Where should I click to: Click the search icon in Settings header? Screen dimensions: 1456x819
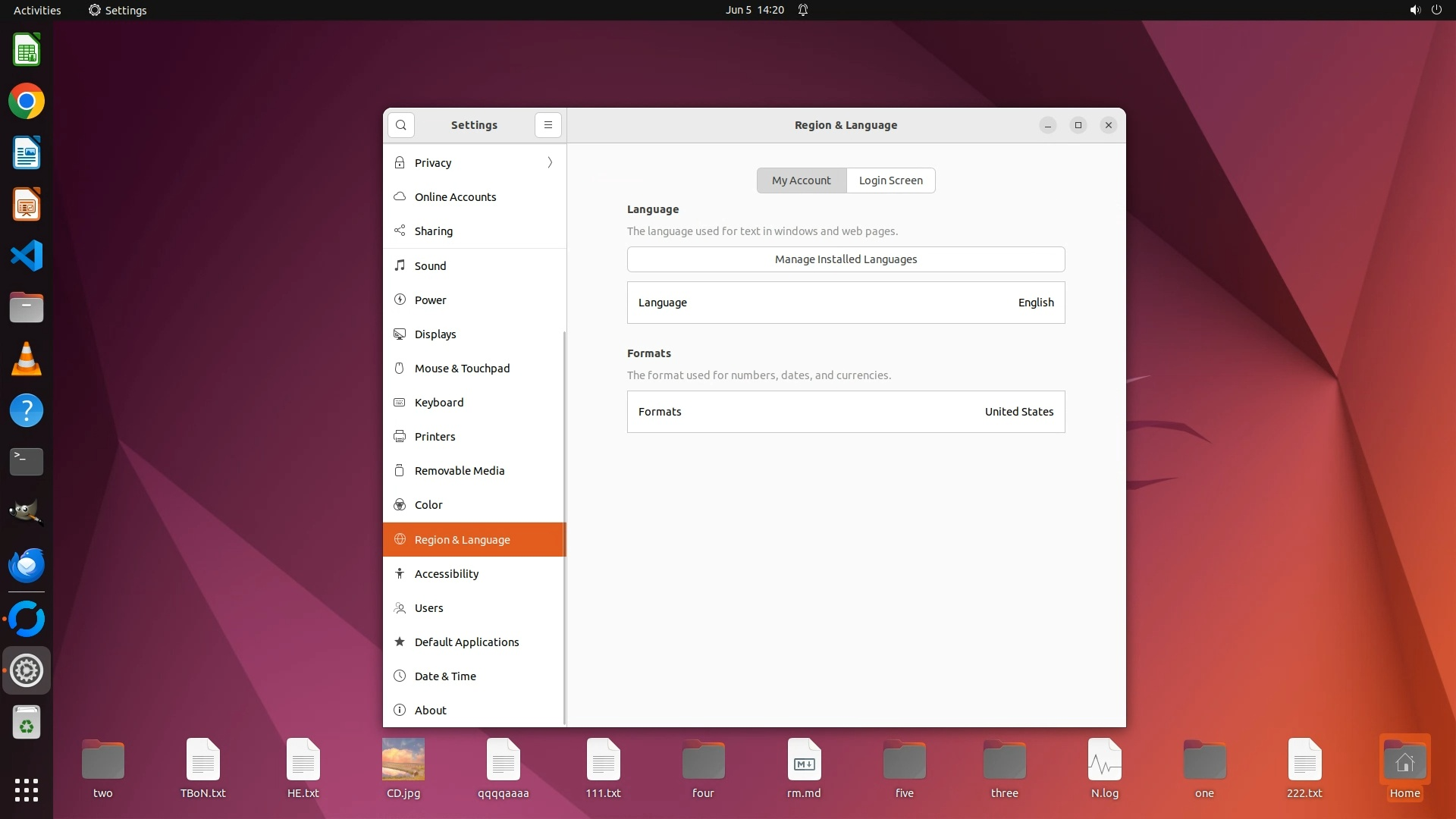pos(400,125)
